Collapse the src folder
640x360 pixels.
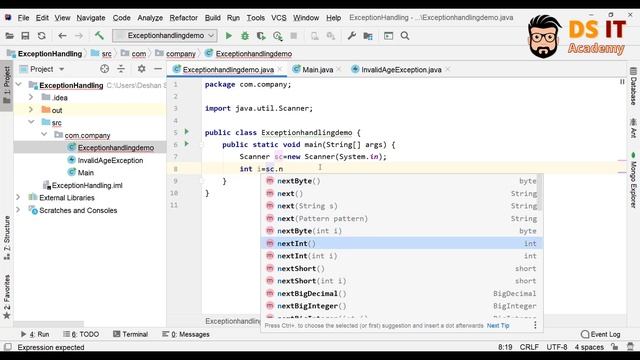(31, 122)
